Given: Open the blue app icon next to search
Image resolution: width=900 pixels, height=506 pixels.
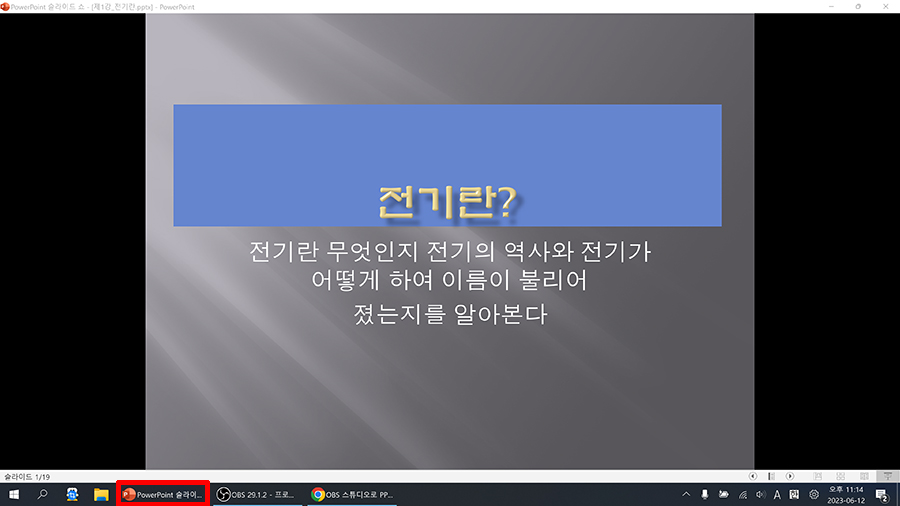Looking at the screenshot, I should 72,494.
